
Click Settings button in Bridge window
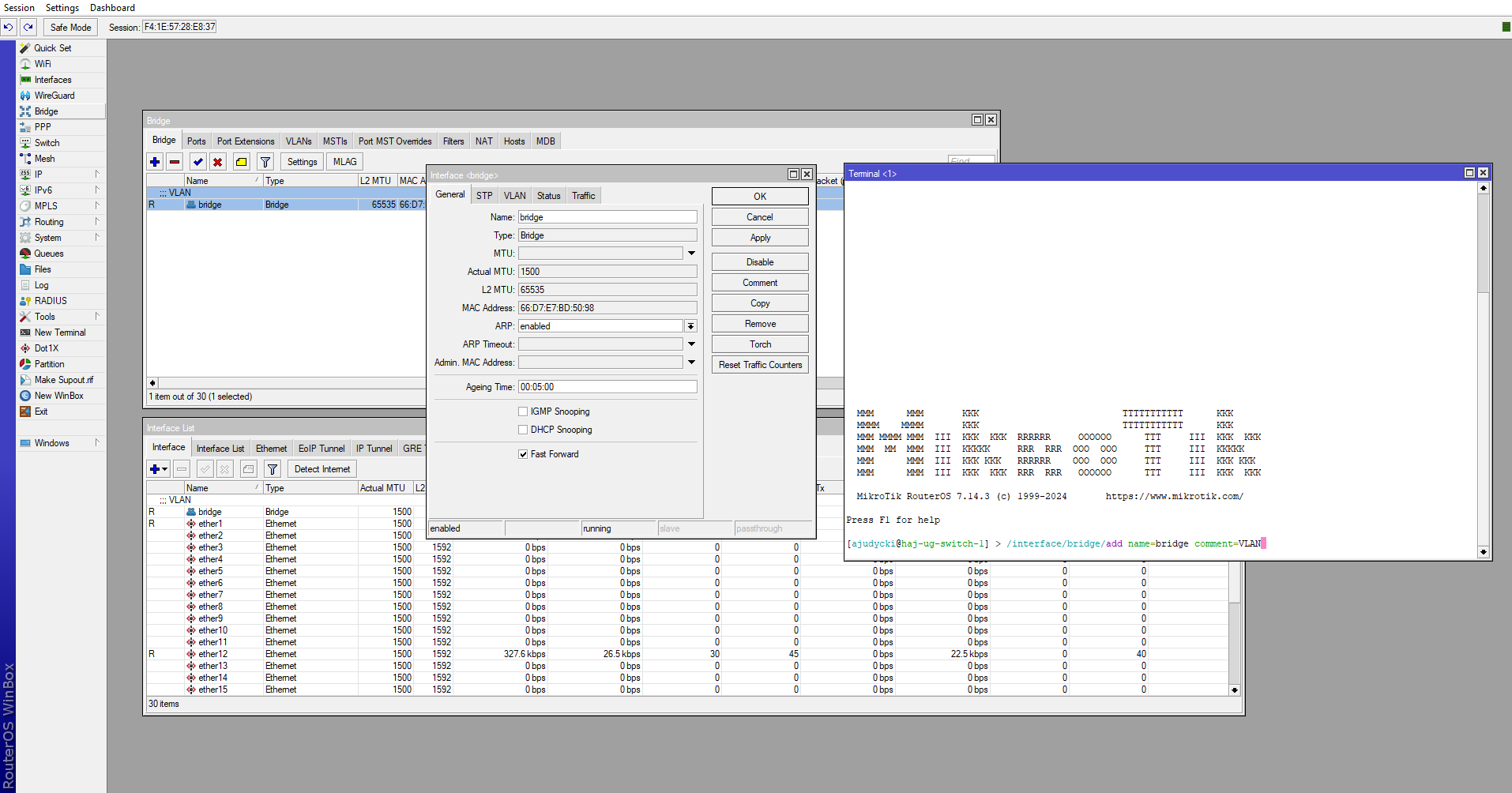[302, 162]
